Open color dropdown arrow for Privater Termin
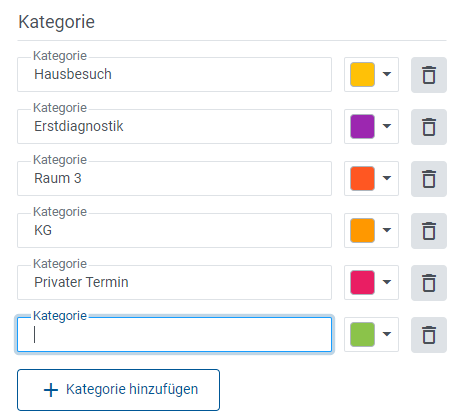The width and height of the screenshot is (467, 420). pyautogui.click(x=387, y=282)
